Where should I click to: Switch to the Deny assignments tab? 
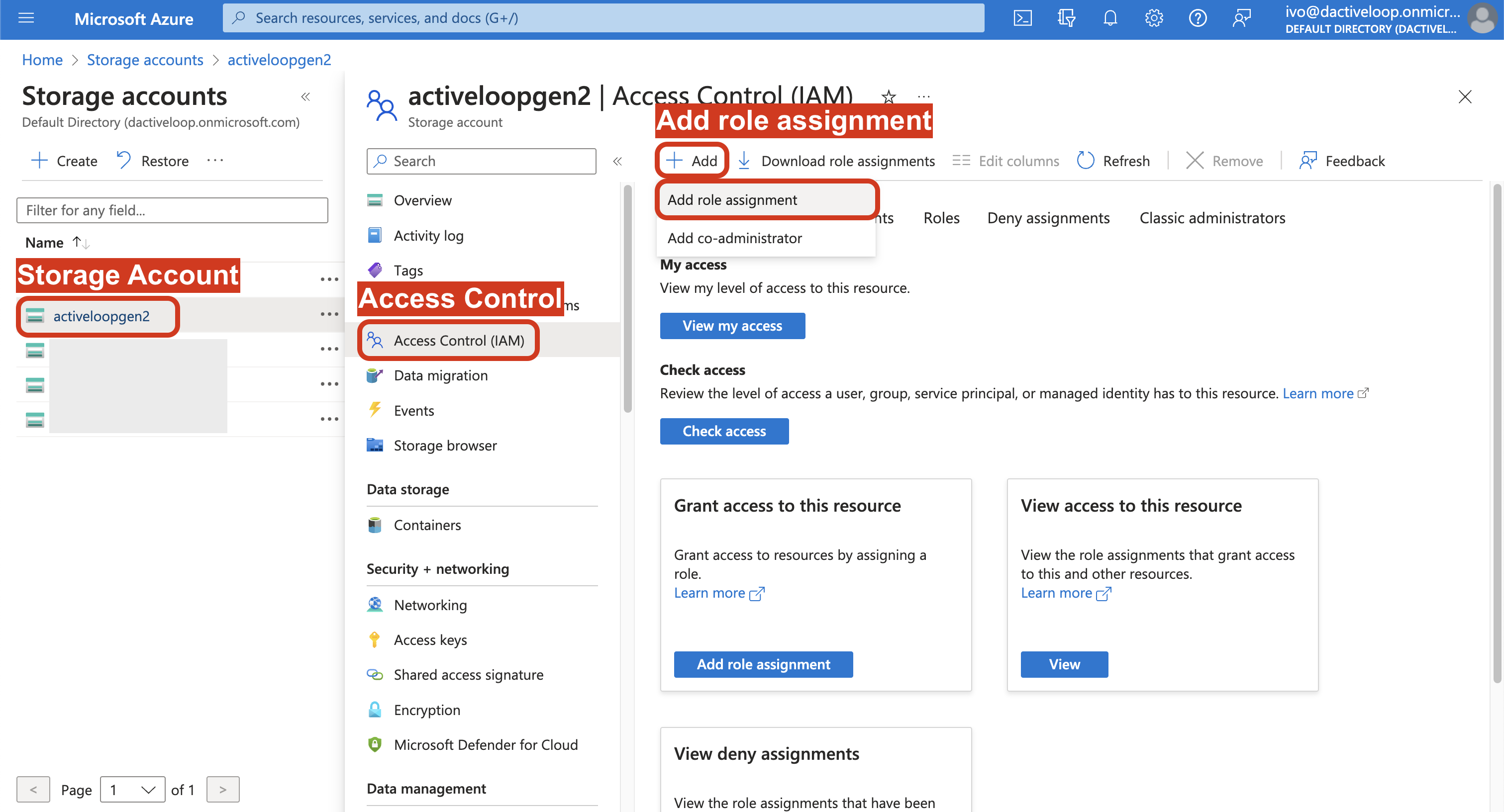1048,218
